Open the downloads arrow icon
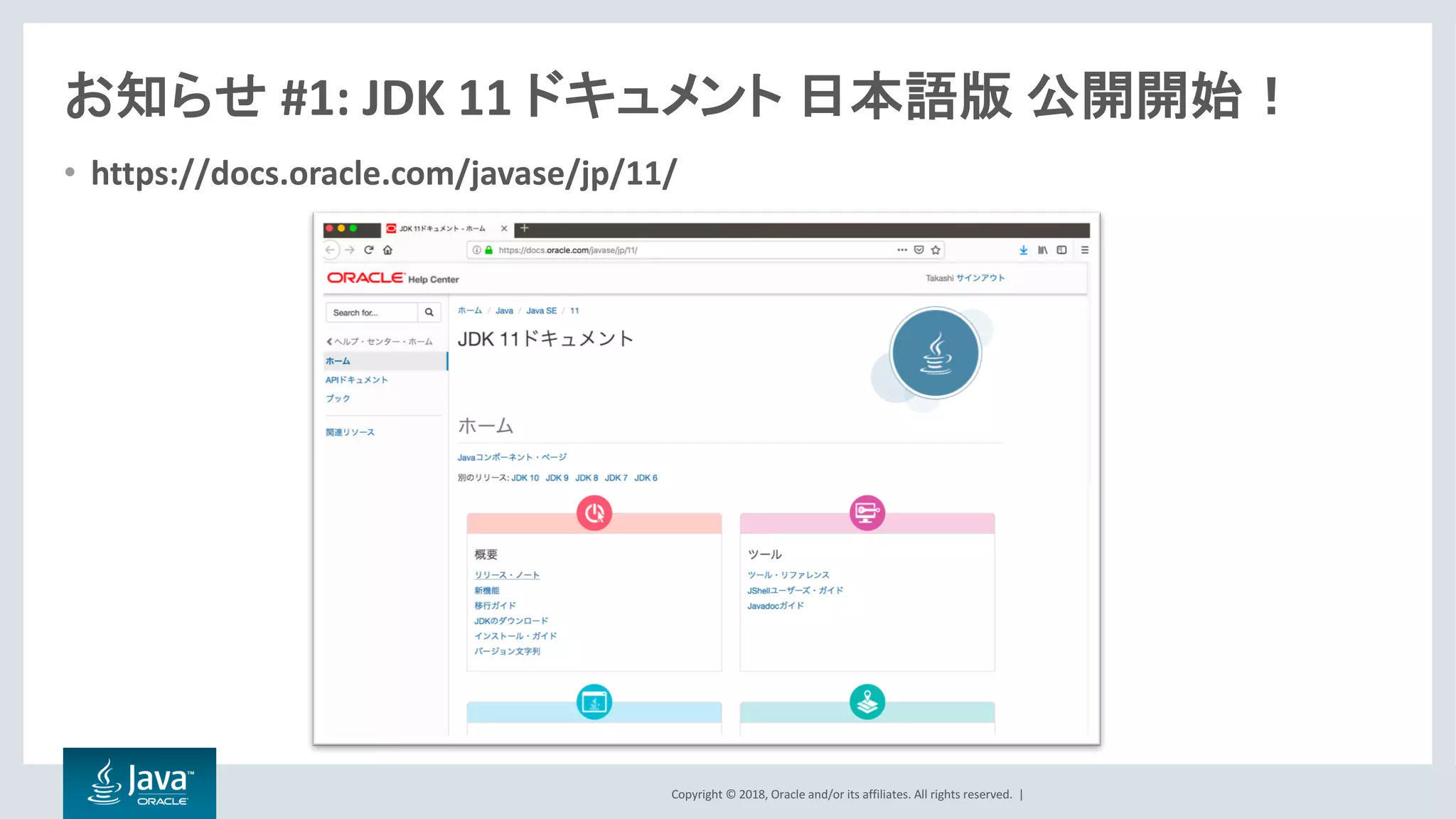Viewport: 1456px width, 819px height. [x=1023, y=250]
